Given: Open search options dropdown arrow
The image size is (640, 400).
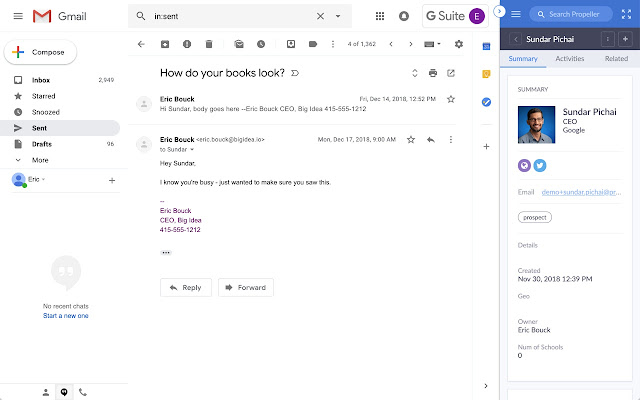Looking at the screenshot, I should pyautogui.click(x=338, y=16).
